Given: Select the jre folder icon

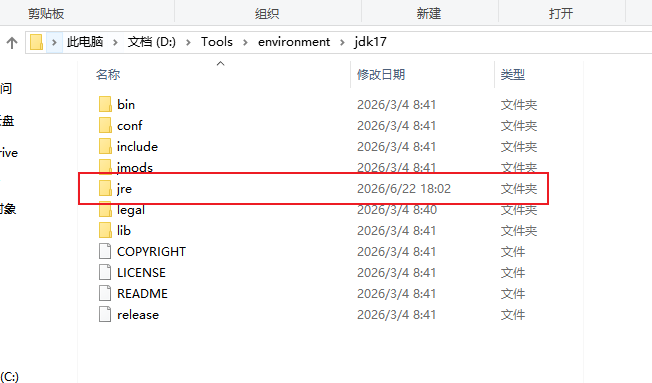Looking at the screenshot, I should click(105, 188).
